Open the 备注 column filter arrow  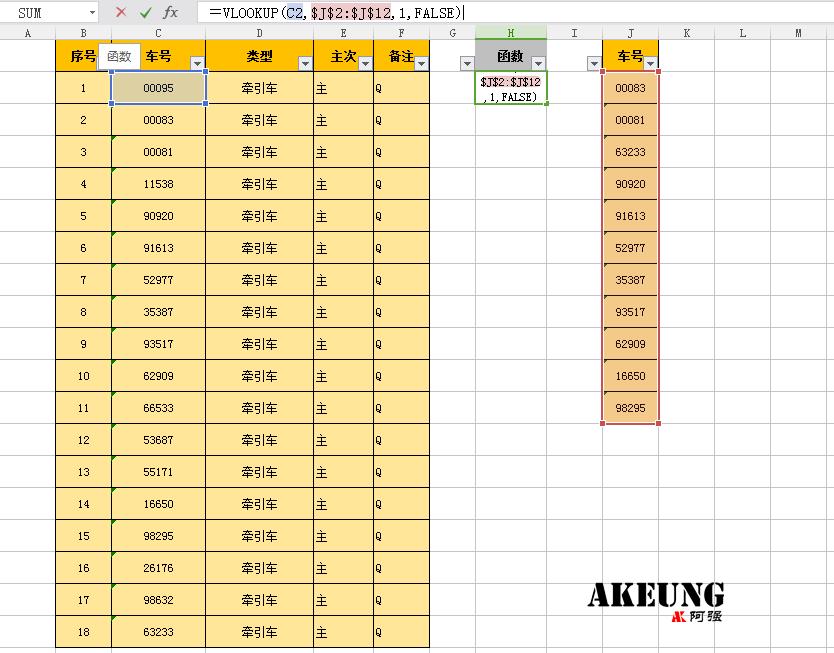[421, 64]
